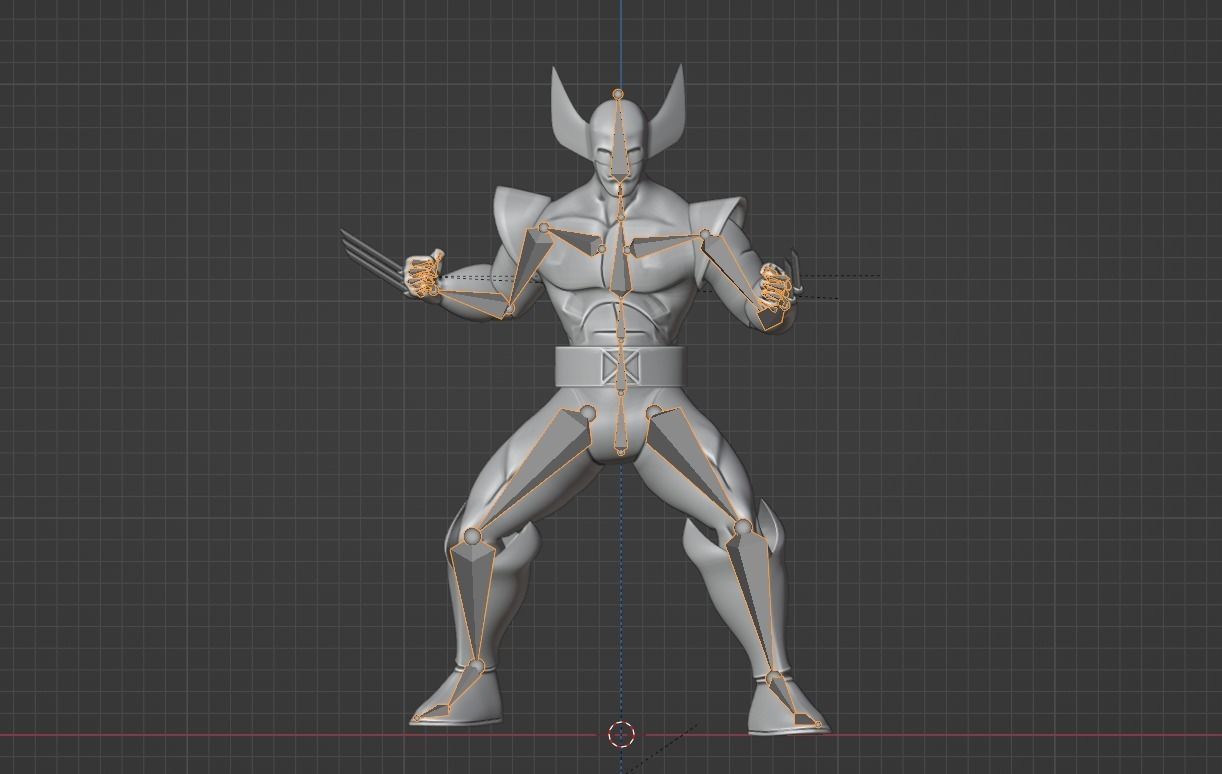Image resolution: width=1222 pixels, height=774 pixels.
Task: Select the finger bones of the clawed hand
Action: click(425, 274)
